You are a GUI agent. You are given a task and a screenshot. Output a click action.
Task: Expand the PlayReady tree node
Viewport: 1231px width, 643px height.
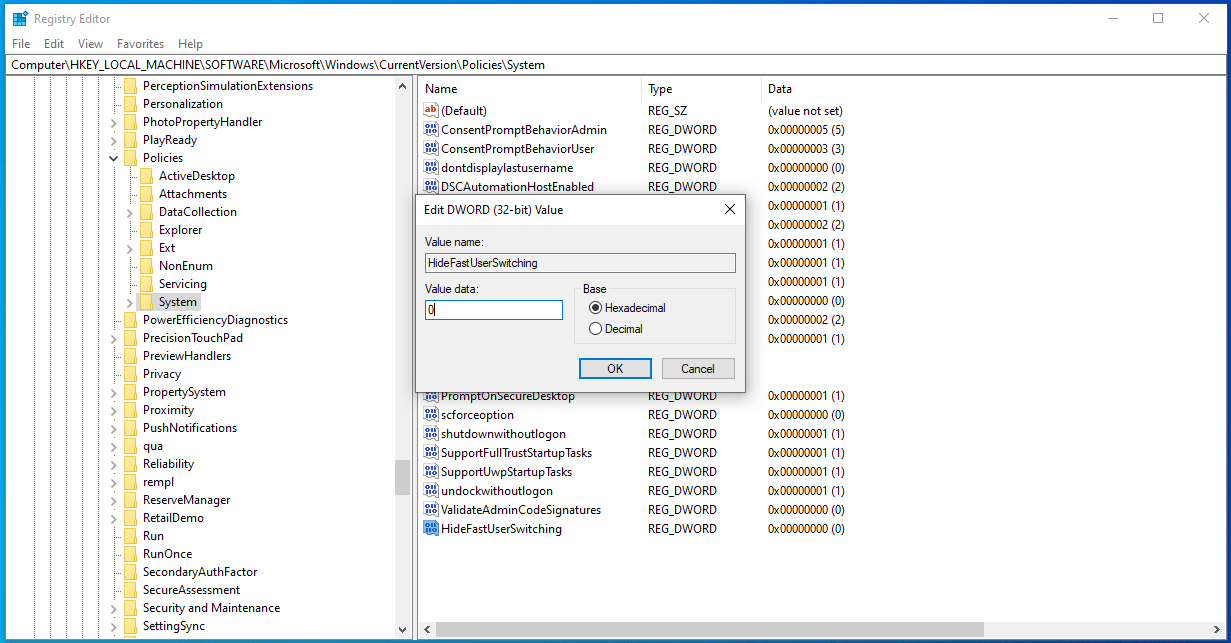click(x=113, y=140)
